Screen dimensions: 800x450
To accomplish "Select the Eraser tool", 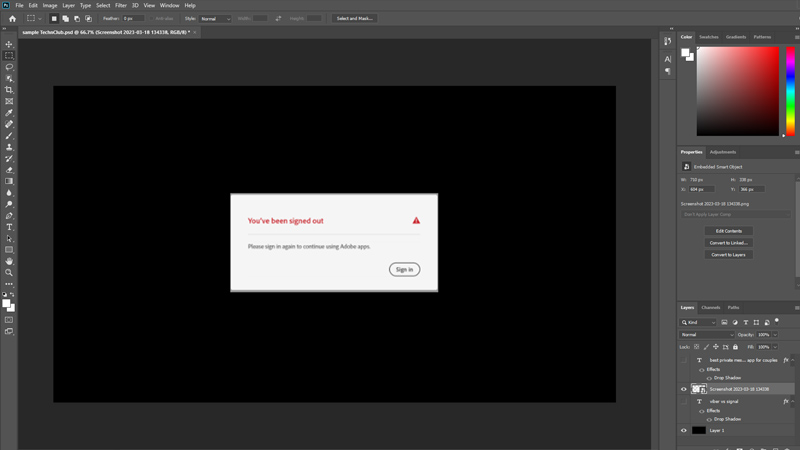I will tap(9, 170).
